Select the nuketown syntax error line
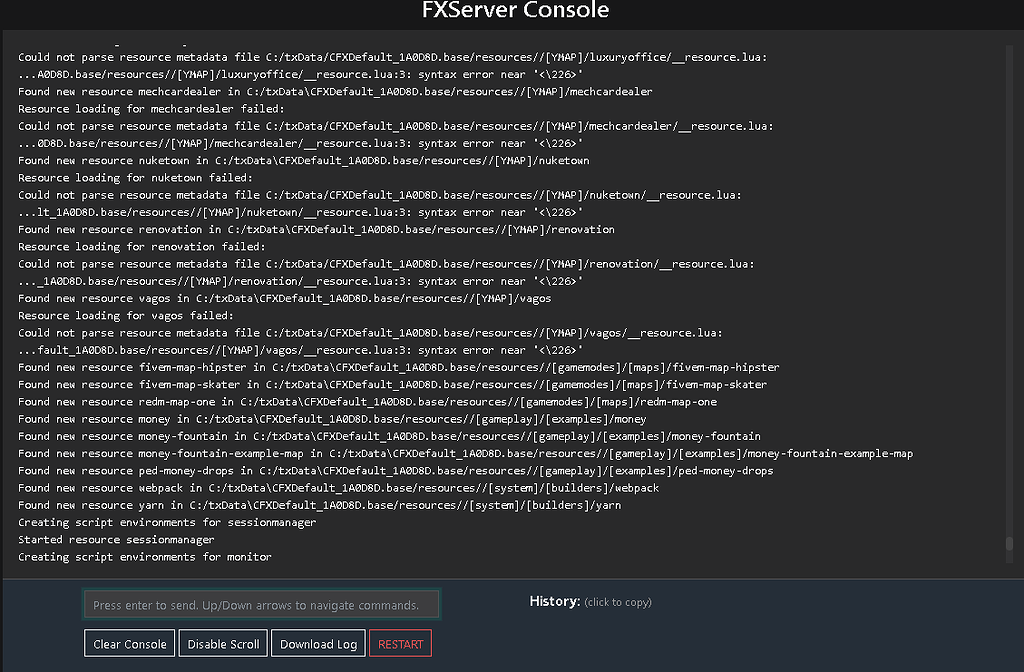Image resolution: width=1024 pixels, height=672 pixels. pyautogui.click(x=300, y=212)
